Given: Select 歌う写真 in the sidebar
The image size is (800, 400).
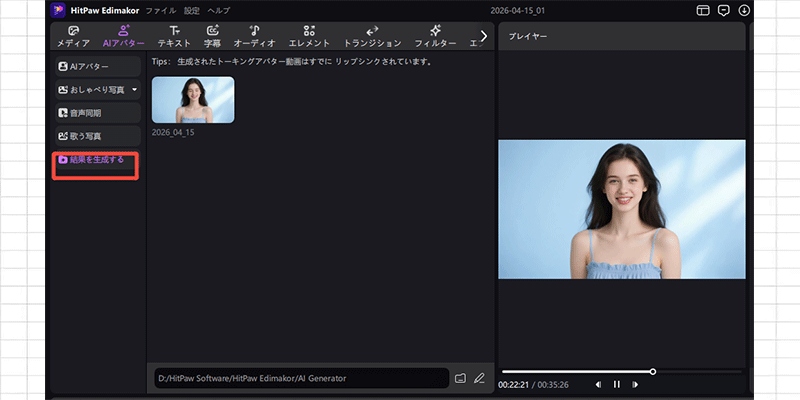Looking at the screenshot, I should (x=98, y=136).
